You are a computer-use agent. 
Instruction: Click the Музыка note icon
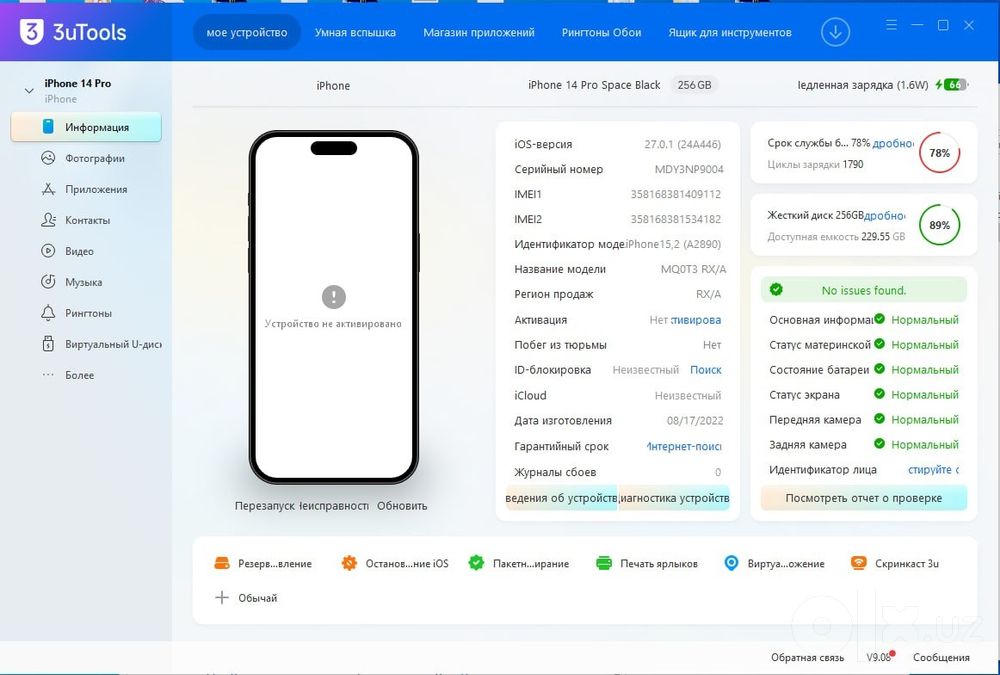tap(48, 281)
